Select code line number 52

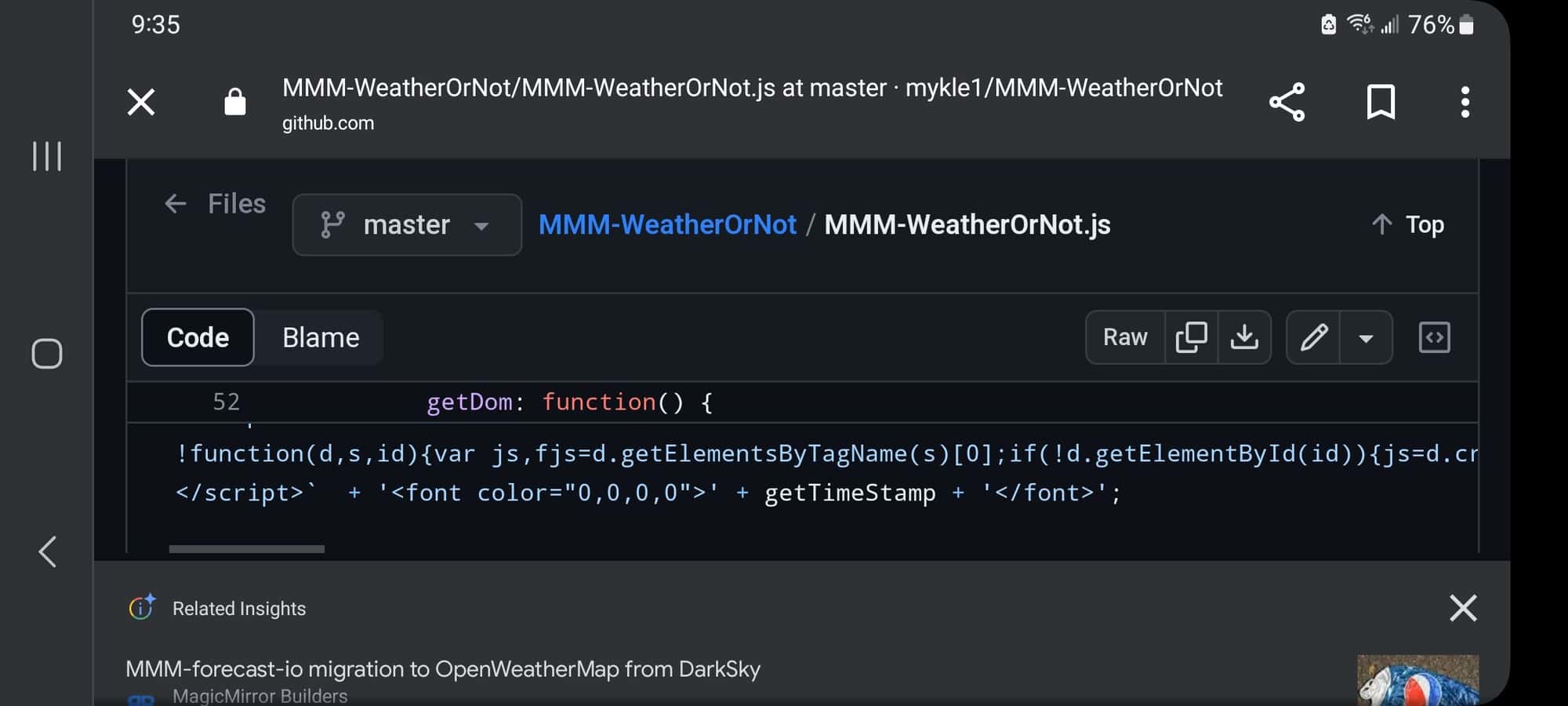click(x=226, y=402)
